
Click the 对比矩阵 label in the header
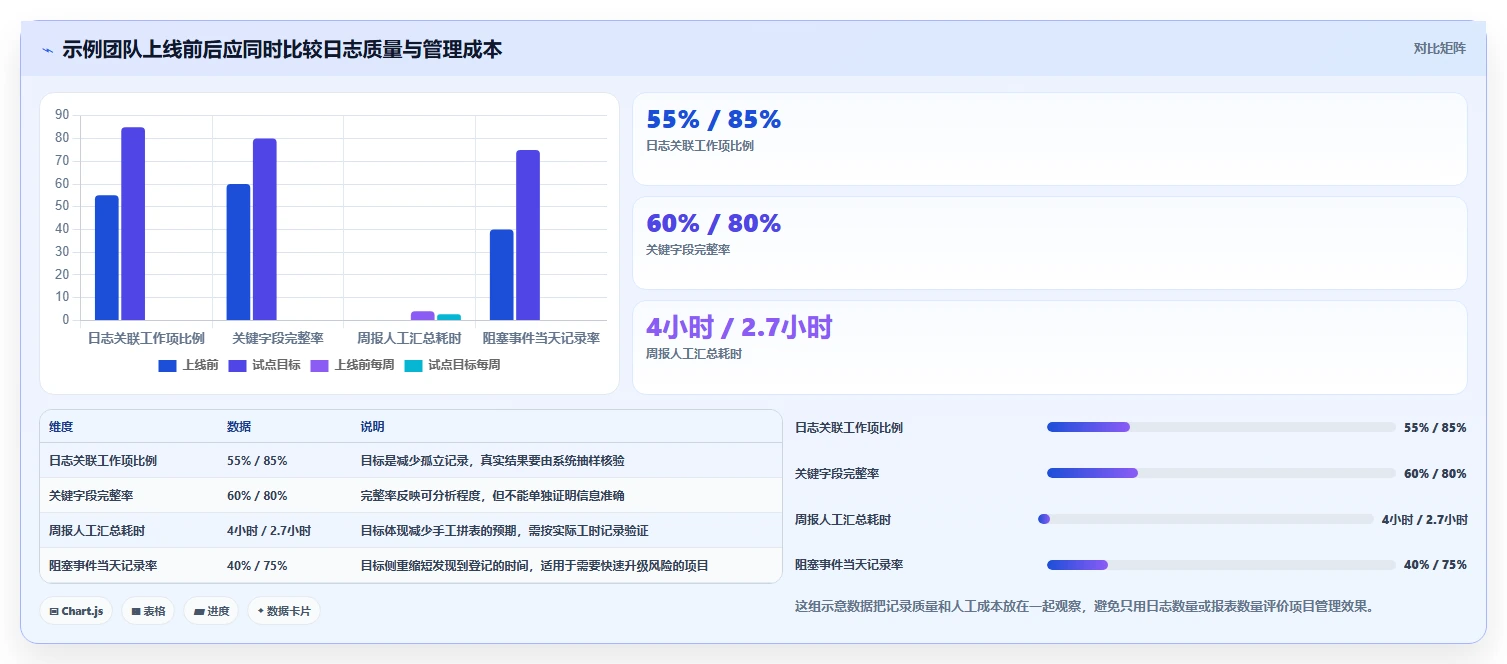[x=1440, y=49]
